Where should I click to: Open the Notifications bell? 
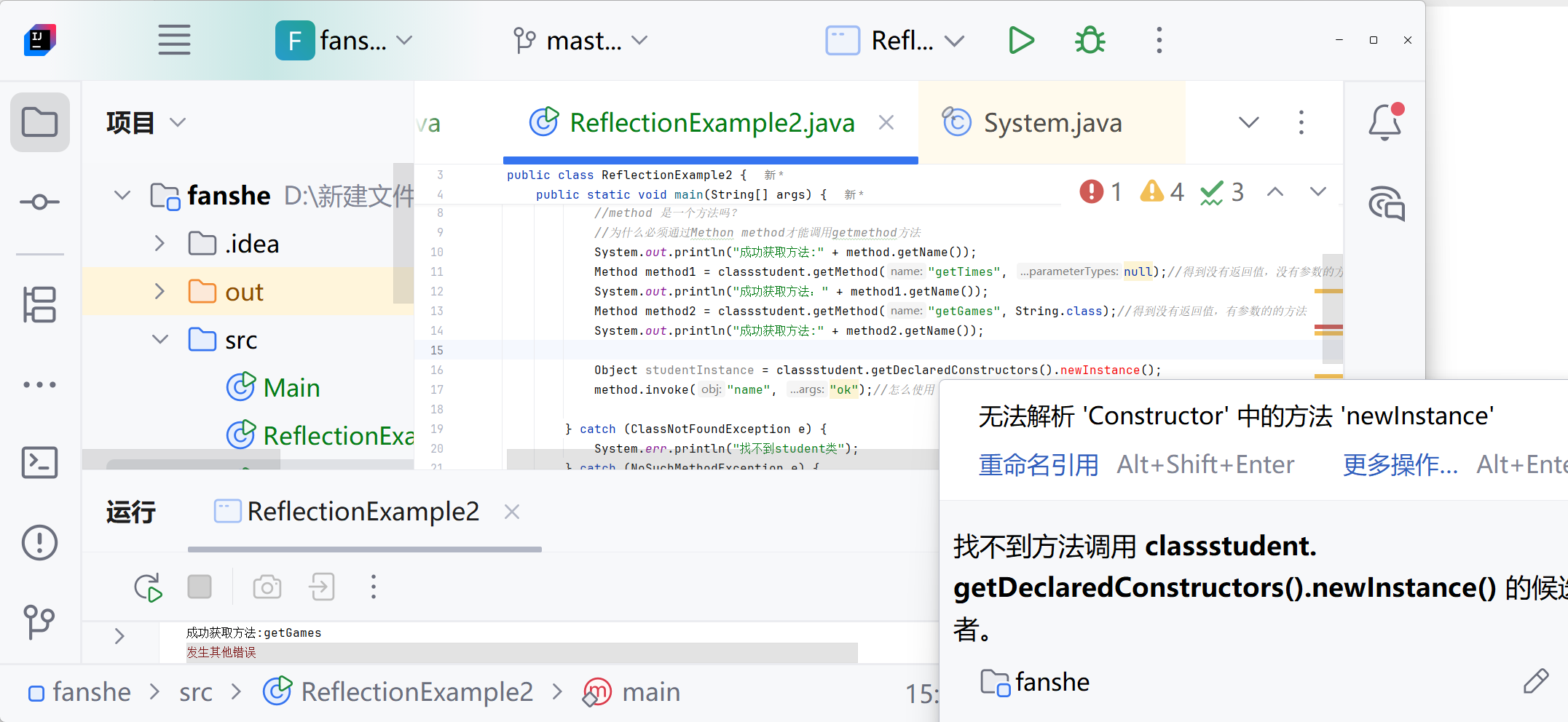(x=1385, y=122)
